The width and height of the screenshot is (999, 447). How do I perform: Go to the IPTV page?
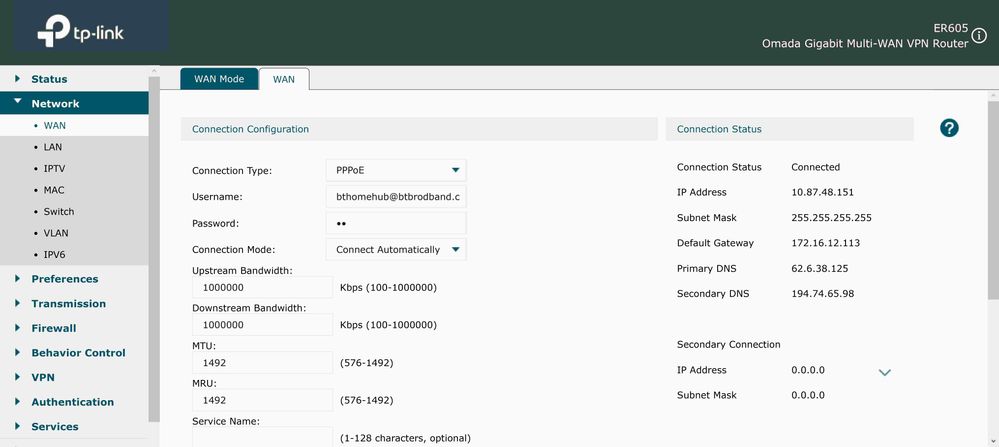[x=54, y=169]
